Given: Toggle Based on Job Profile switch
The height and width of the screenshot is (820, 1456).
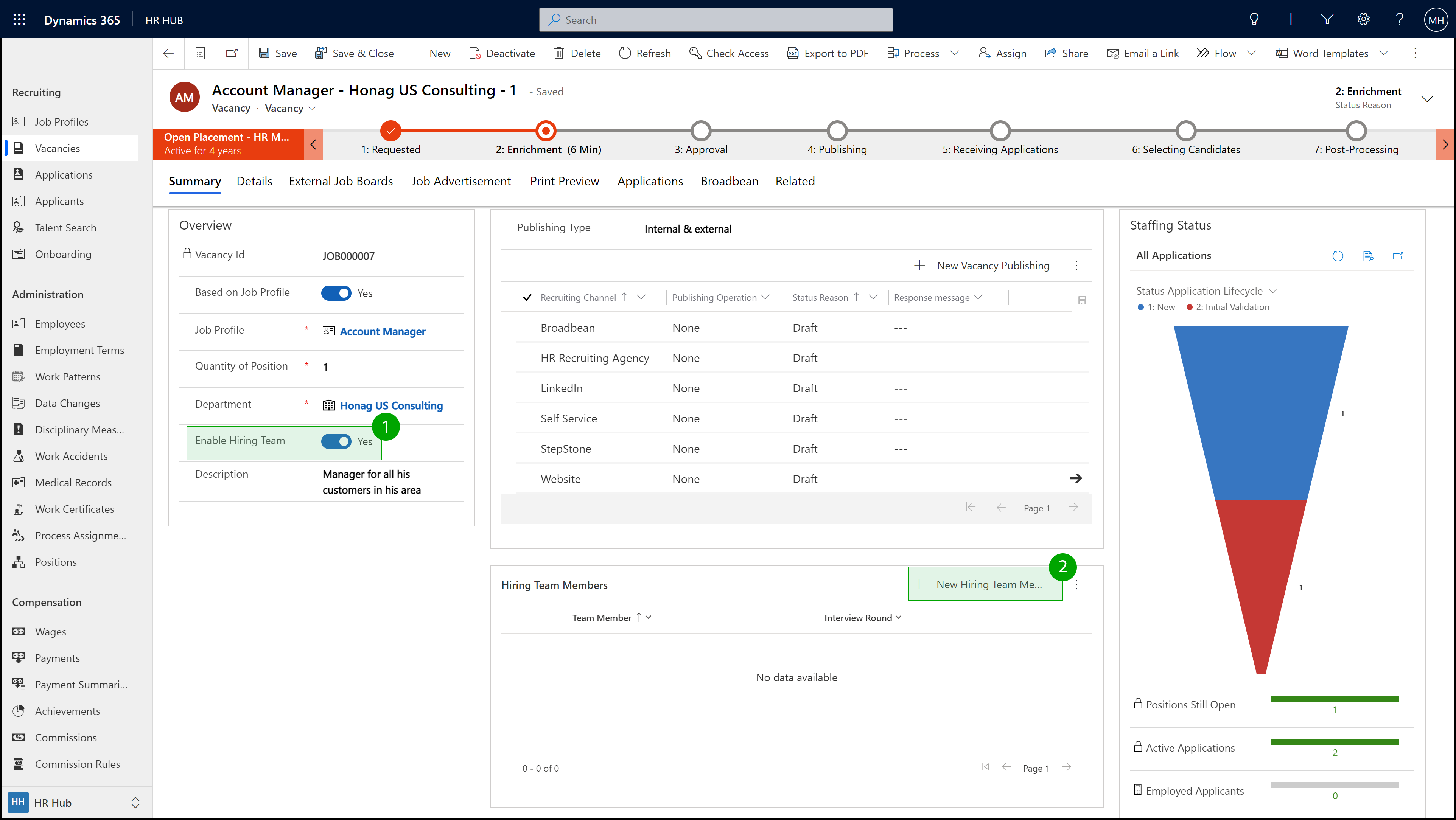Looking at the screenshot, I should click(336, 293).
